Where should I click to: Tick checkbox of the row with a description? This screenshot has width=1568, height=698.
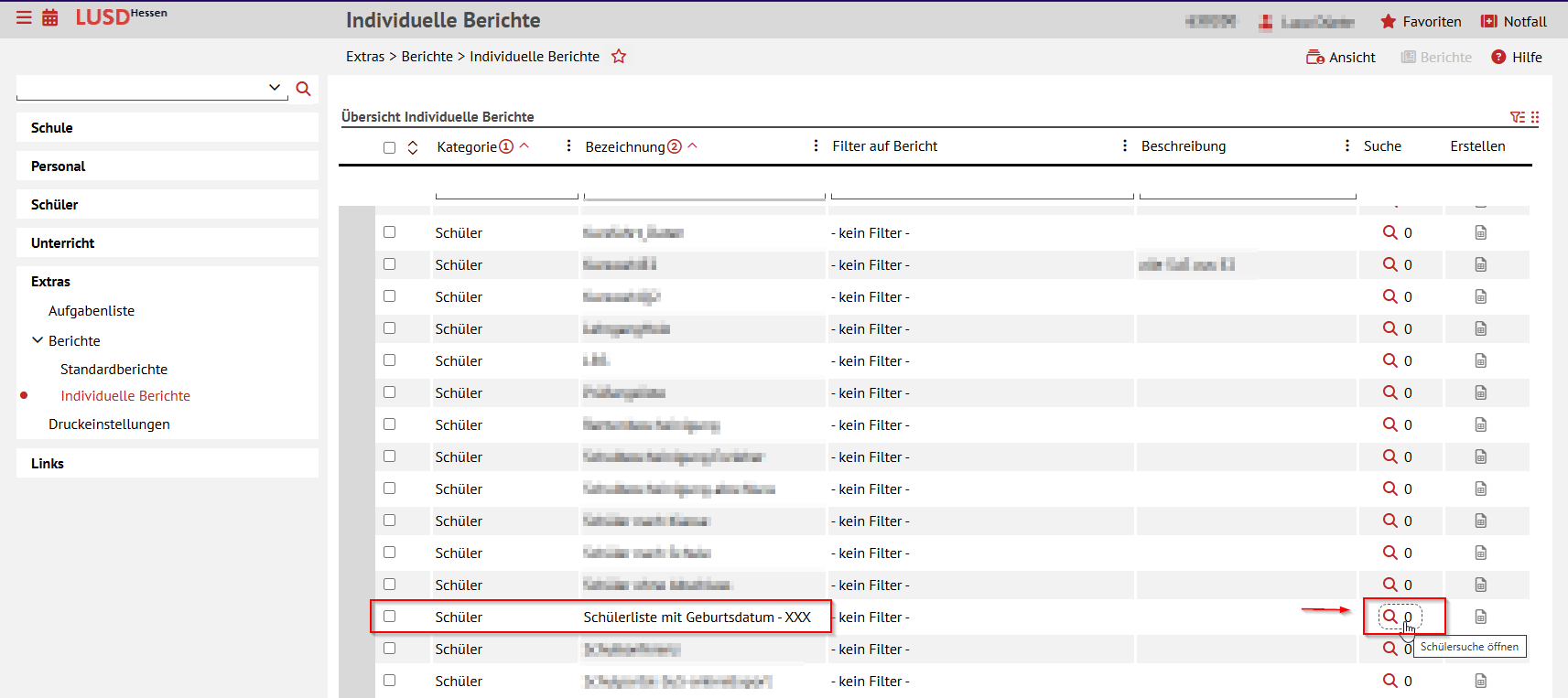coord(389,264)
